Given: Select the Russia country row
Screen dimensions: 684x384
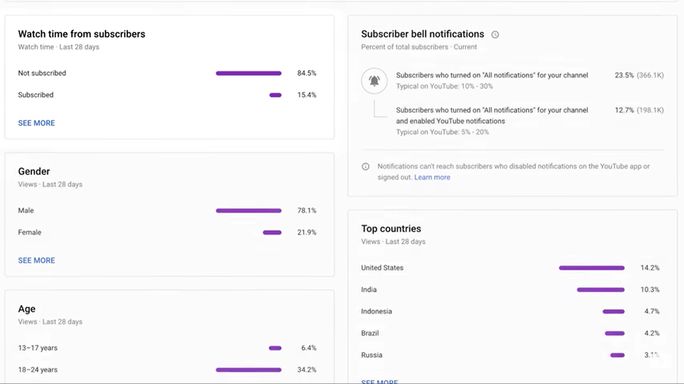Looking at the screenshot, I should [510, 355].
